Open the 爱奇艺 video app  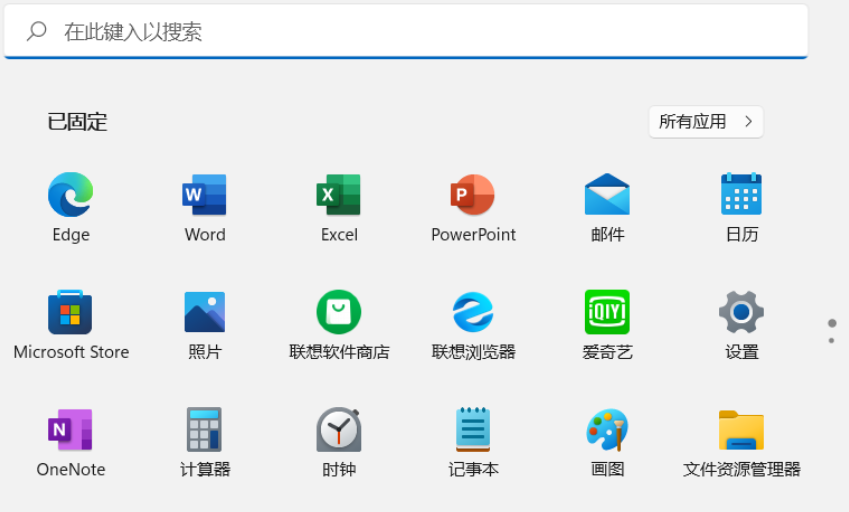coord(607,313)
